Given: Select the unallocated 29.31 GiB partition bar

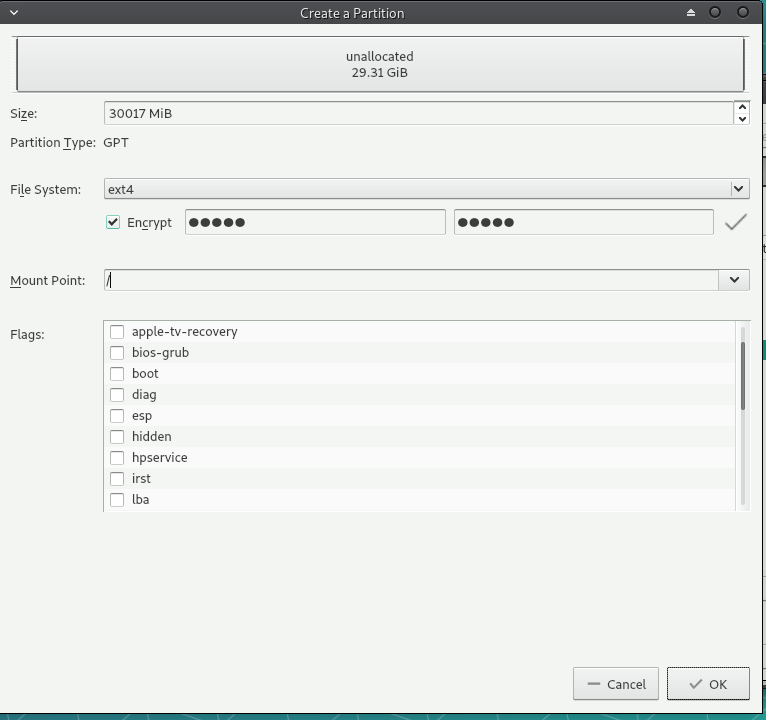Looking at the screenshot, I should pos(380,64).
